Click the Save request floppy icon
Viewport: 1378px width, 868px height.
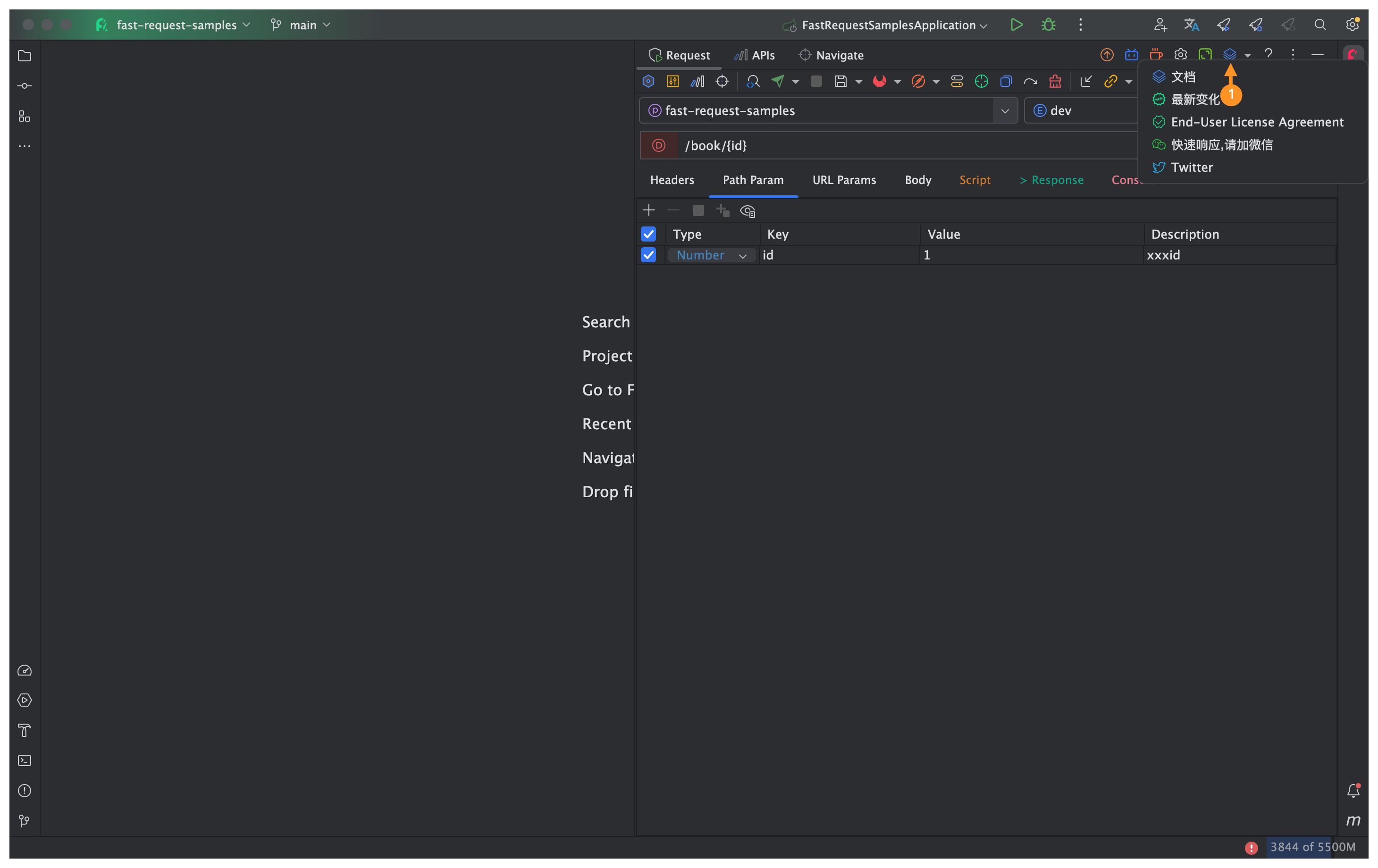tap(840, 81)
